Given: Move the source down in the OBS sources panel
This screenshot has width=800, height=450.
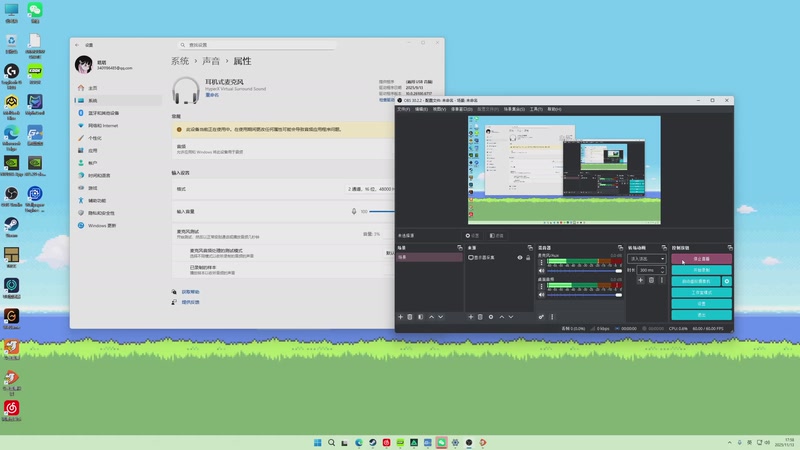Looking at the screenshot, I should coord(511,317).
